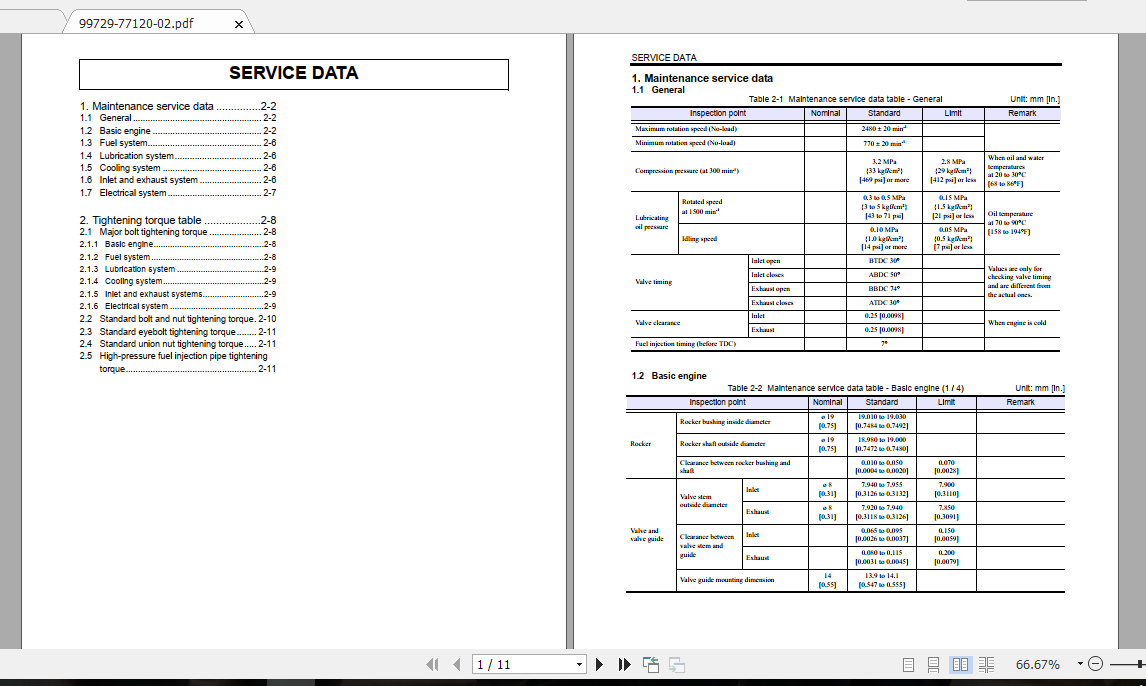Advance to the next page
Viewport: 1146px width, 686px height.
pyautogui.click(x=599, y=663)
